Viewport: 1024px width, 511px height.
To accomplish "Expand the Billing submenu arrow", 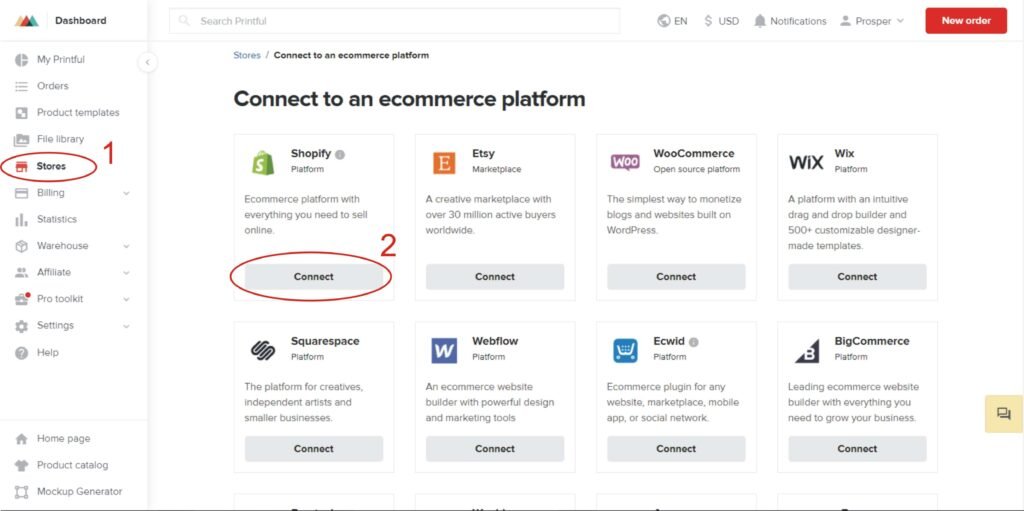I will (126, 193).
